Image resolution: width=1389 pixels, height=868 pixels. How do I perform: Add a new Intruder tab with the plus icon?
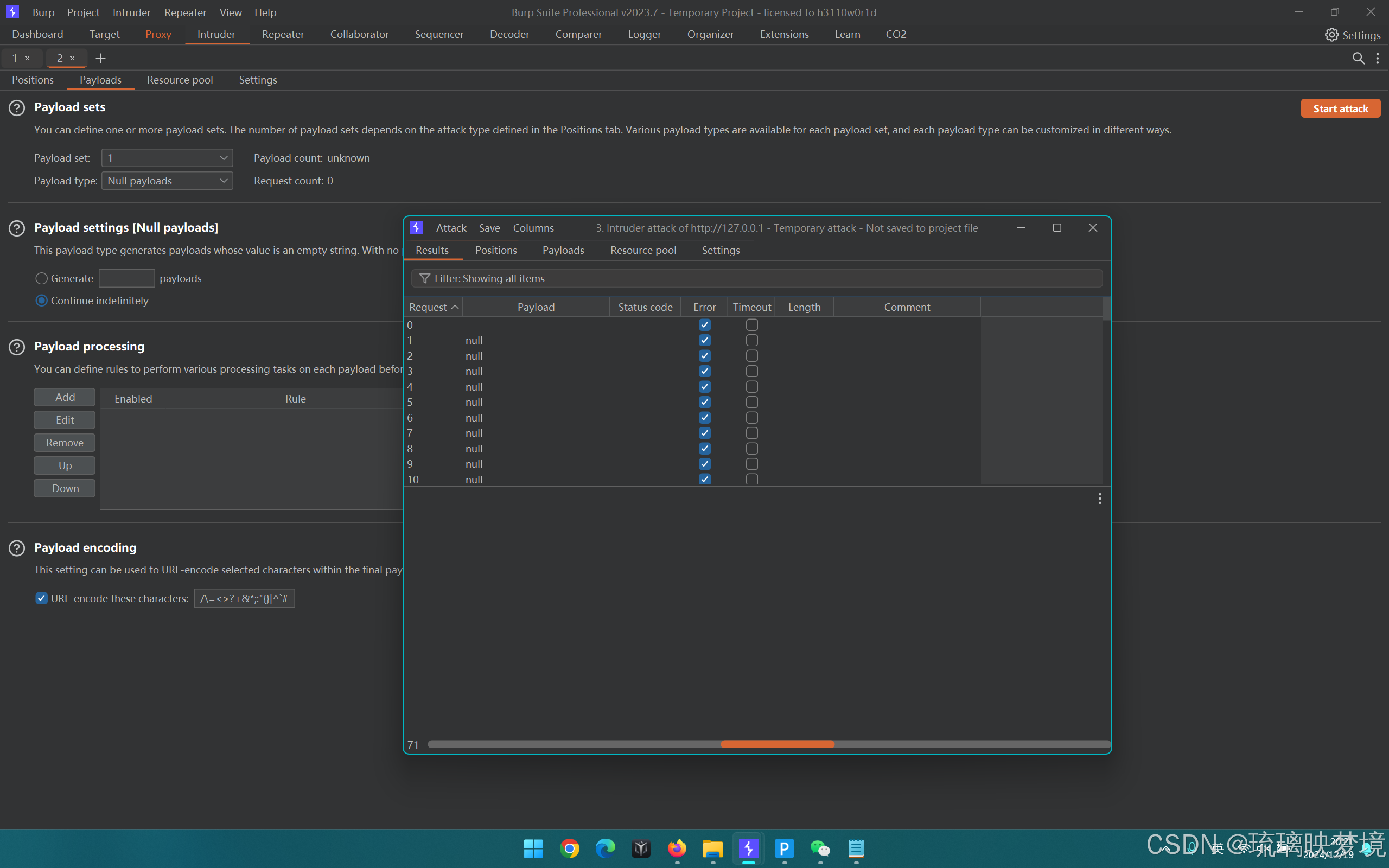pos(101,58)
